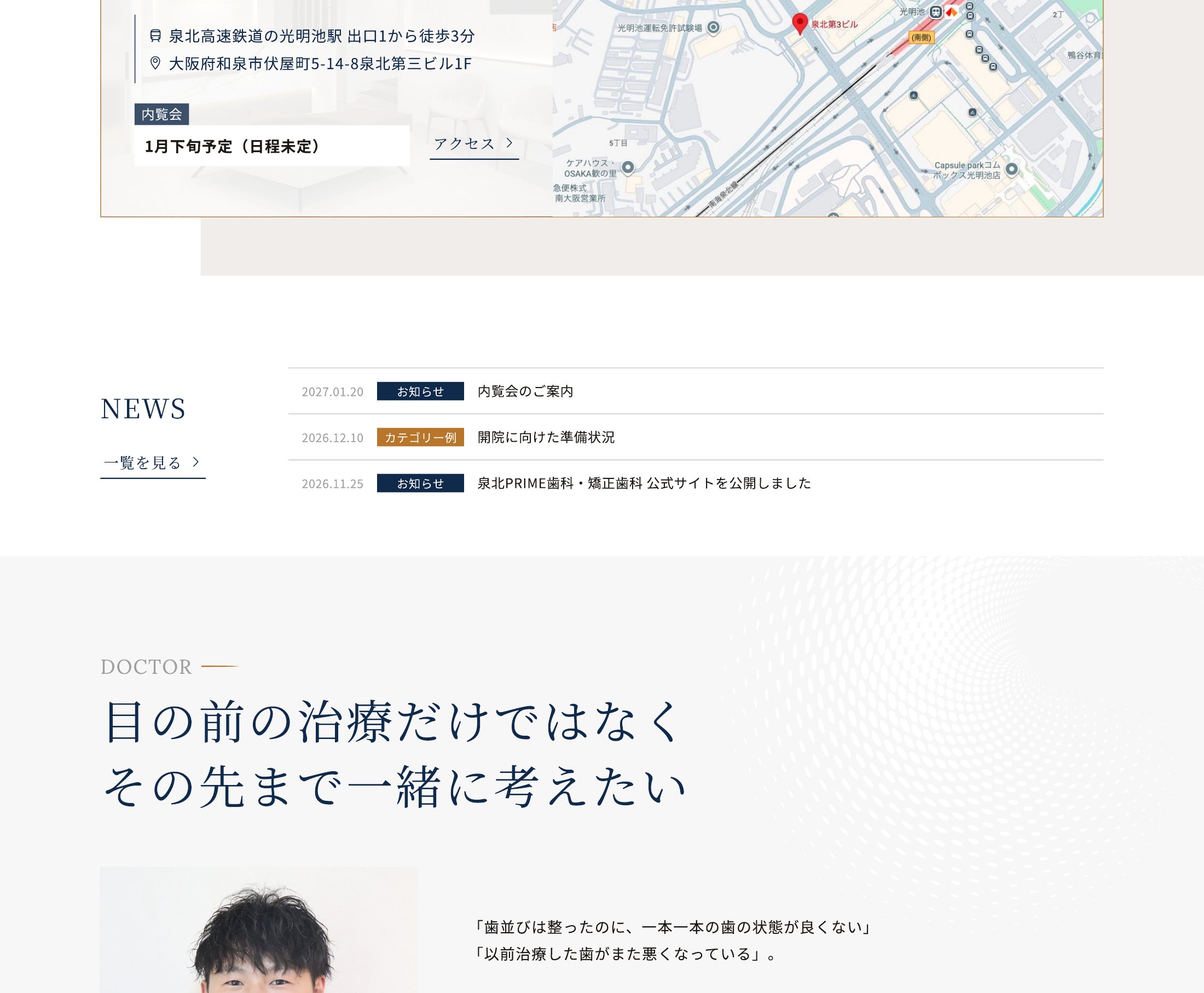Click the (南側) exit label on map
This screenshot has height=993, width=1204.
[921, 38]
